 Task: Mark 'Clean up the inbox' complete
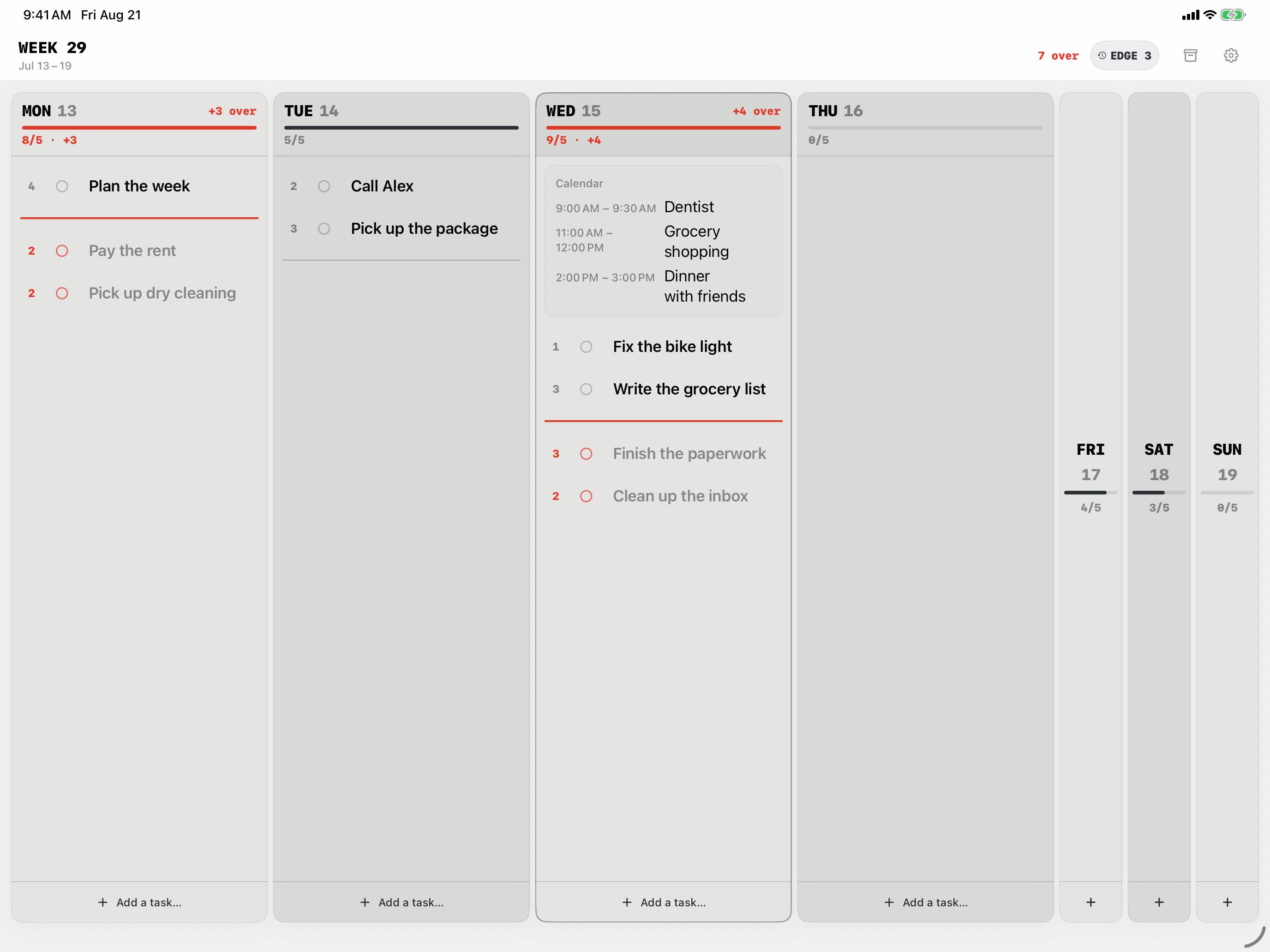click(586, 496)
